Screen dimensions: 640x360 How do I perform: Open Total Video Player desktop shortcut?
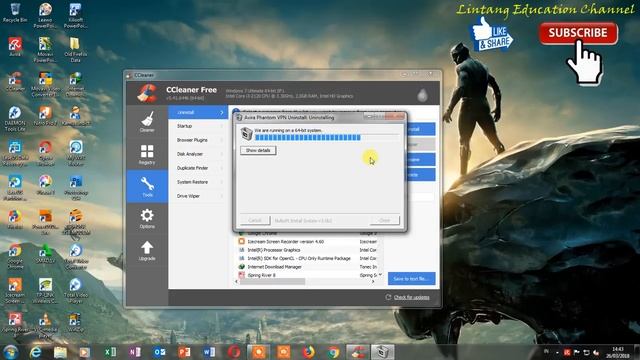tap(76, 290)
